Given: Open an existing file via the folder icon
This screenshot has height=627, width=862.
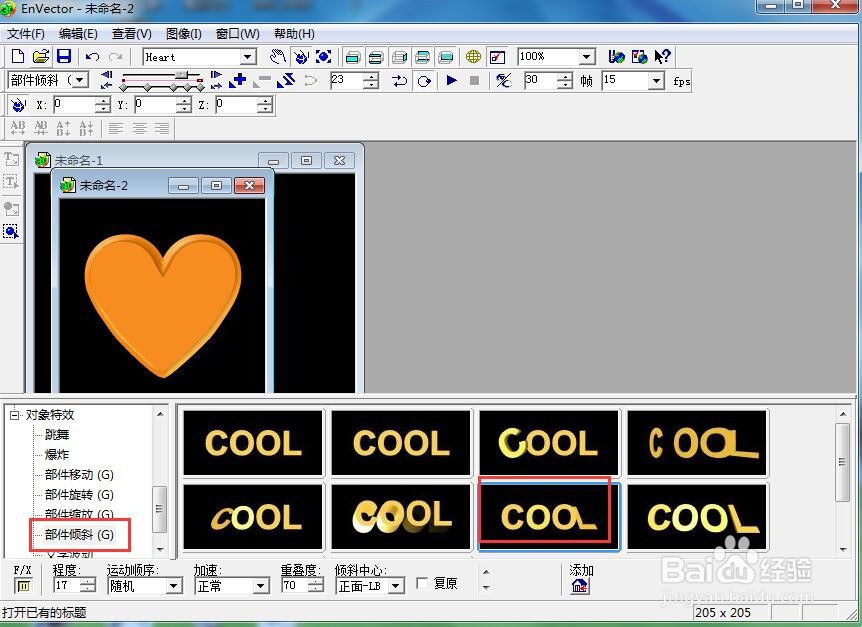Looking at the screenshot, I should point(40,57).
